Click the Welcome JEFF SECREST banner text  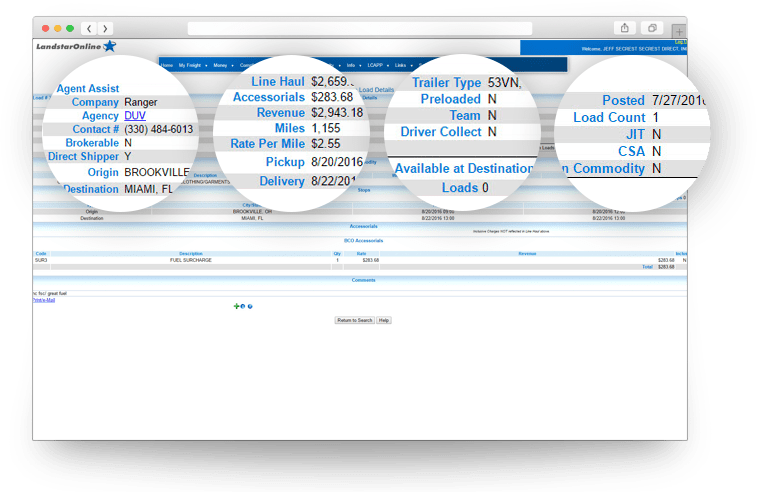tap(634, 49)
